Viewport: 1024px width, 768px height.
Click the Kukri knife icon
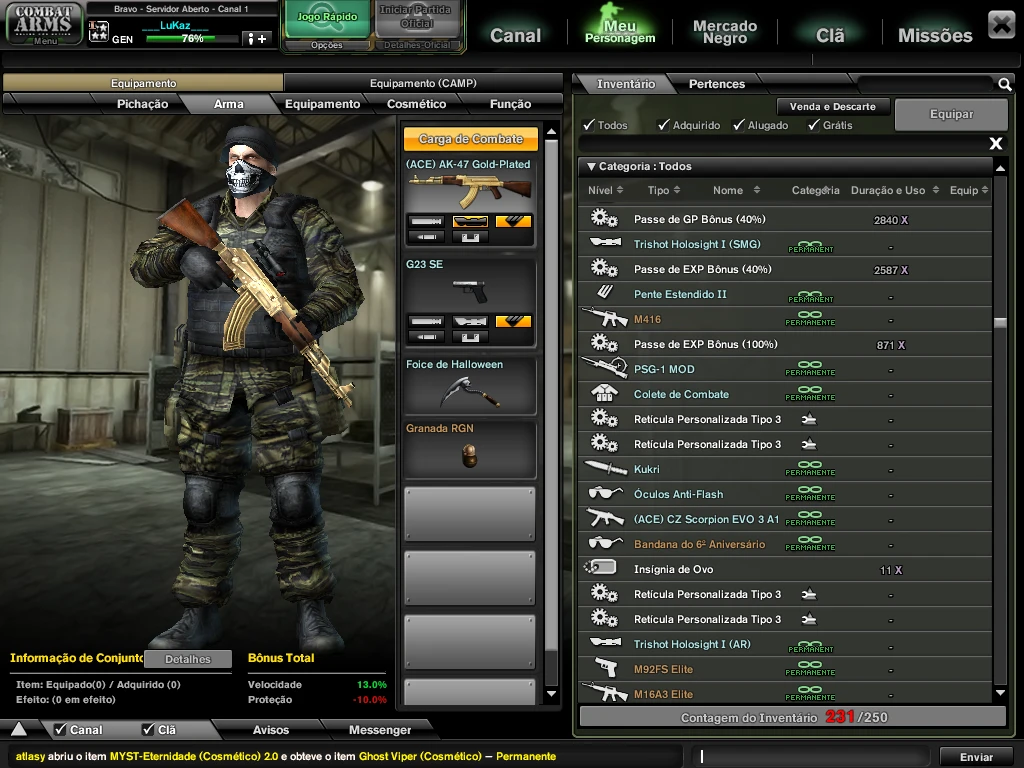[x=603, y=469]
